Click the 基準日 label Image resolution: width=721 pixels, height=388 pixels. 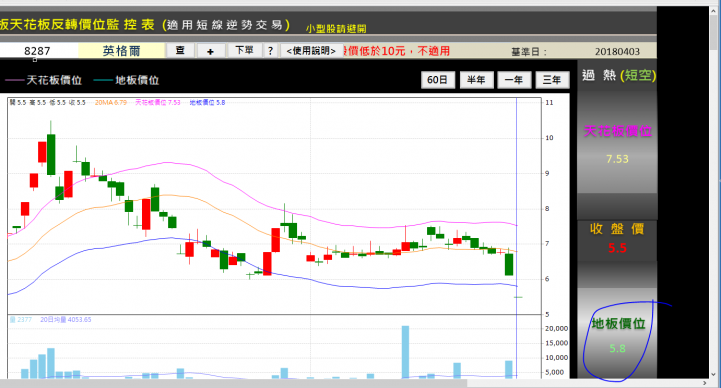529,52
